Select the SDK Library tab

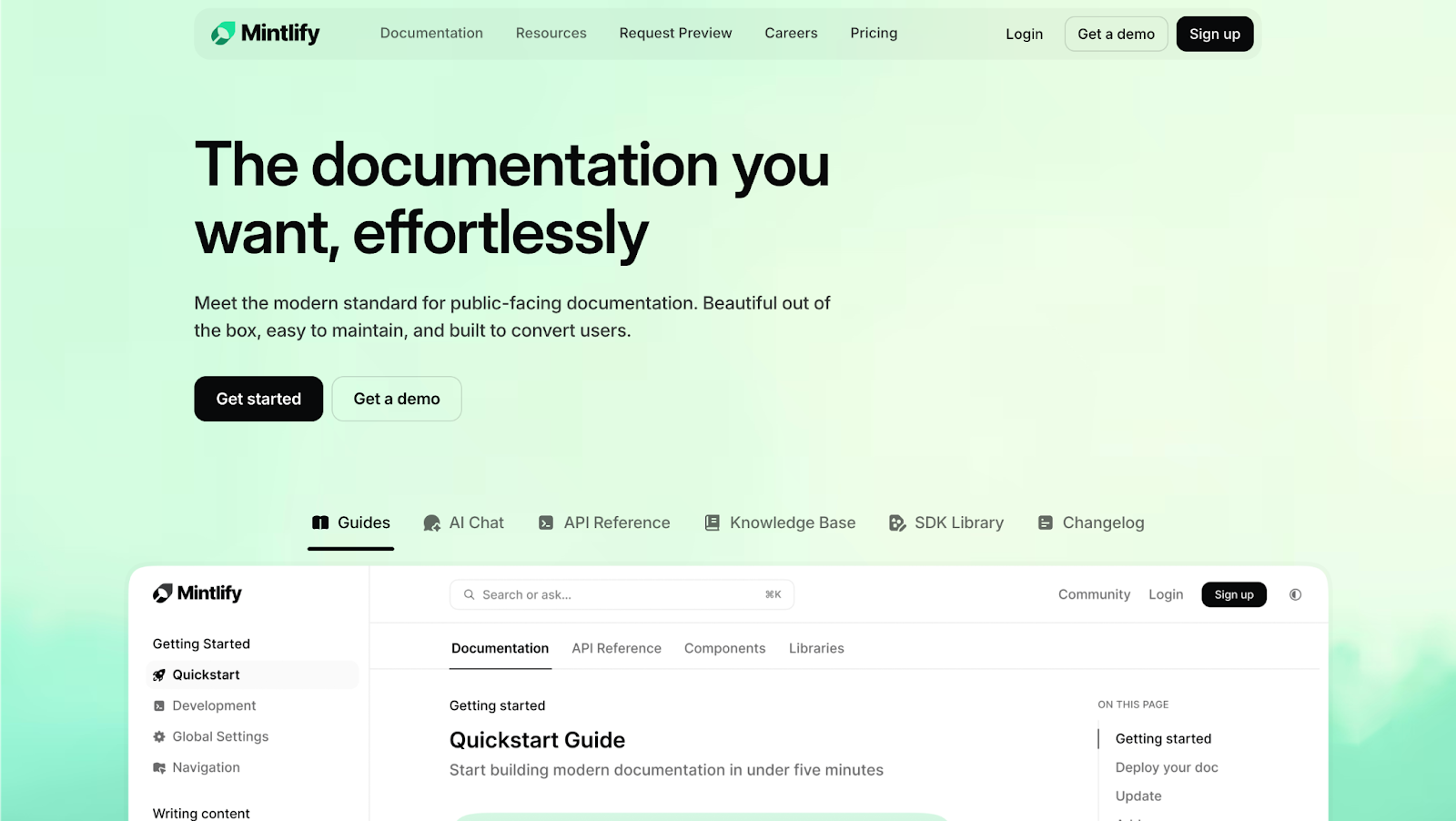tap(947, 523)
